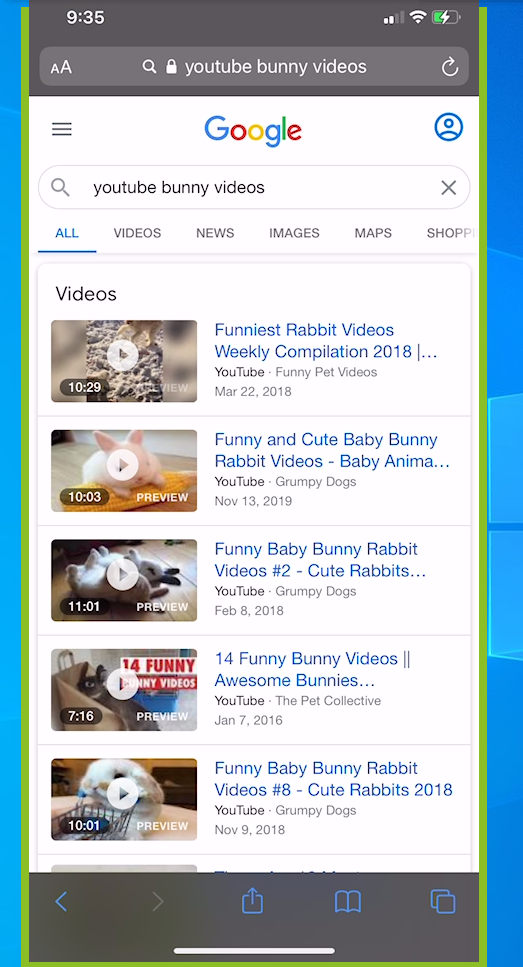Switch to the IMAGES tab

[294, 233]
